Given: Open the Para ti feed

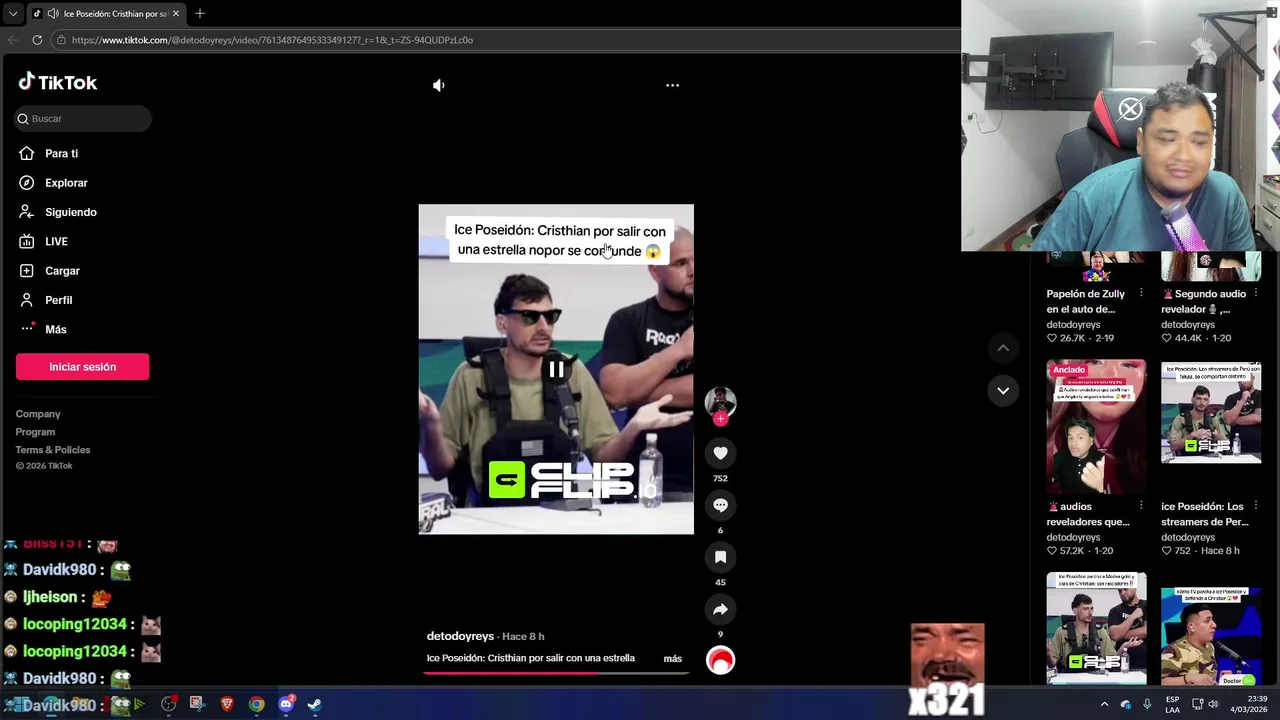Looking at the screenshot, I should (x=61, y=153).
